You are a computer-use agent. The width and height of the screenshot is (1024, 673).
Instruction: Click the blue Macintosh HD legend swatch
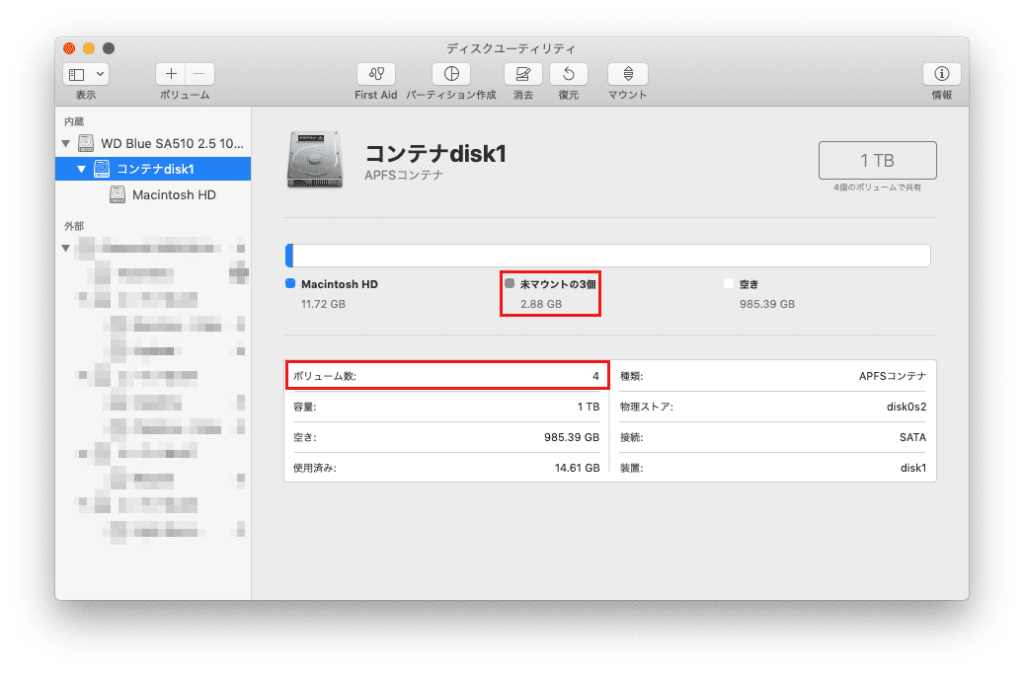[291, 283]
